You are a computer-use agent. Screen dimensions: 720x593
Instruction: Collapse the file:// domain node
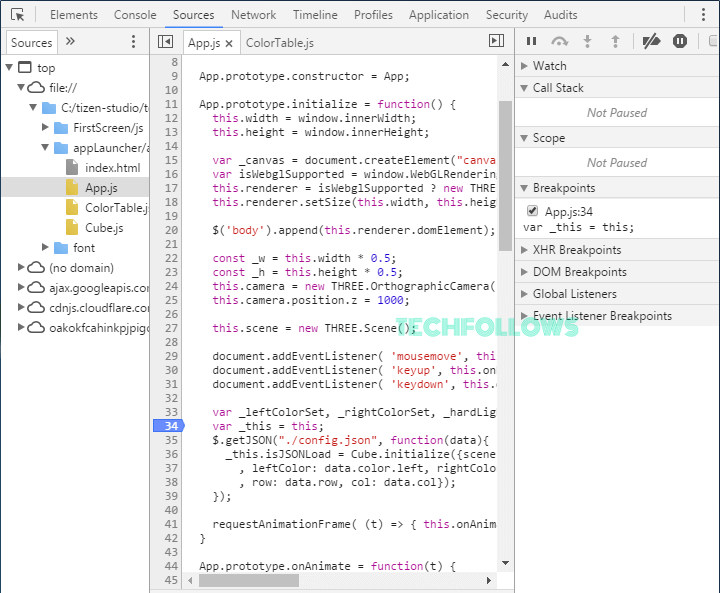tap(21, 87)
